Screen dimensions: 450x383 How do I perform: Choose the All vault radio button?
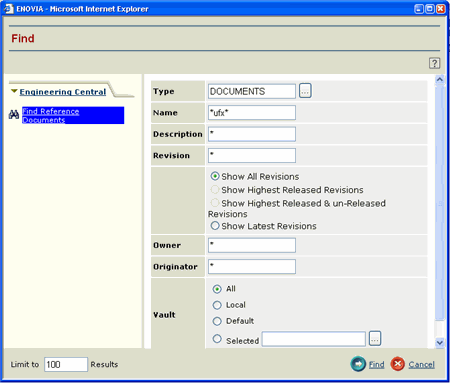(x=217, y=289)
